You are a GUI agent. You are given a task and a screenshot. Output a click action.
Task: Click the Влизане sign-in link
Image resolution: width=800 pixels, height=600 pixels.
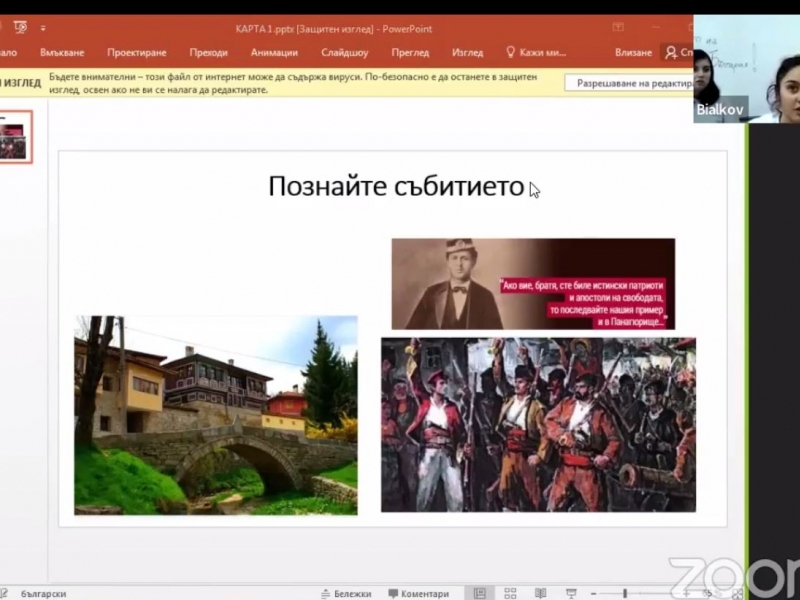tap(633, 53)
